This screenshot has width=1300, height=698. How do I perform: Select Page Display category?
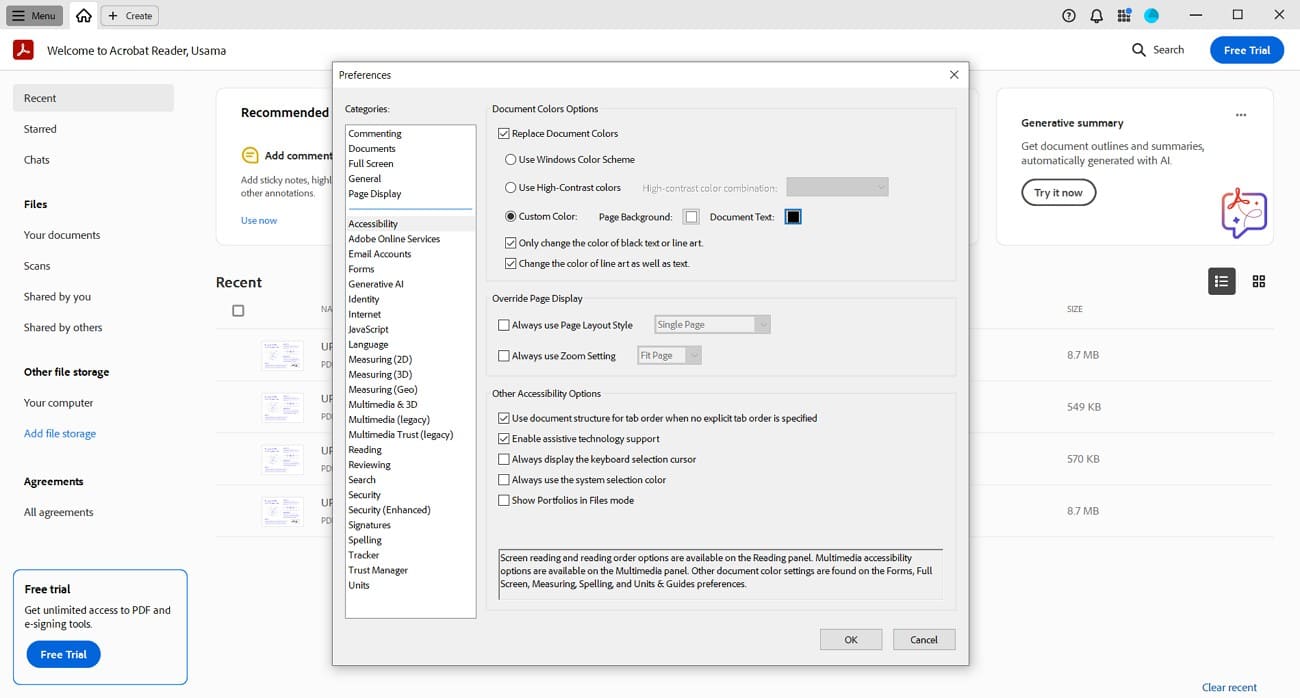375,193
